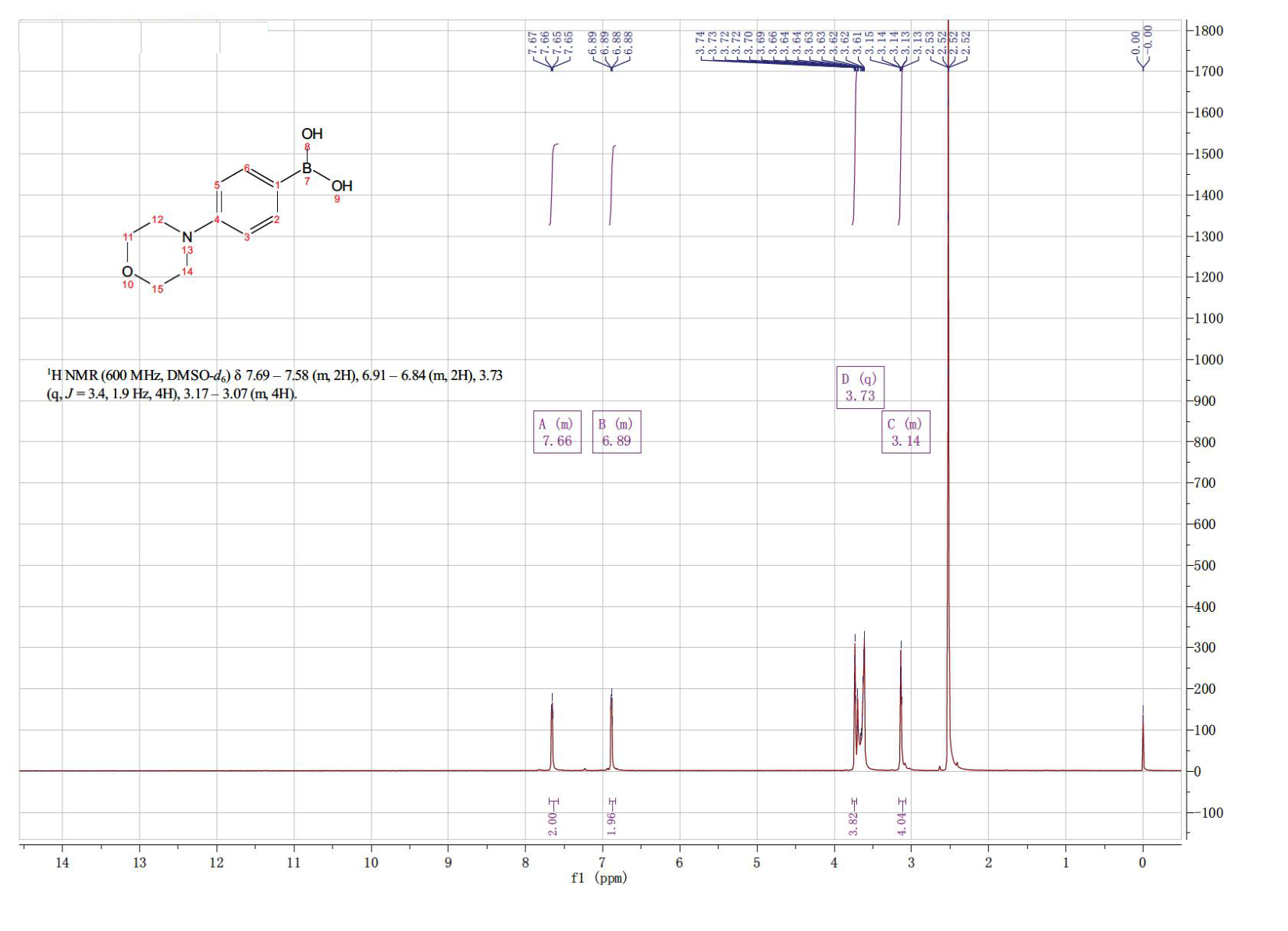This screenshot has width=1288, height=931.
Task: Select the multiplet box A (m) 7.66
Action: click(557, 432)
